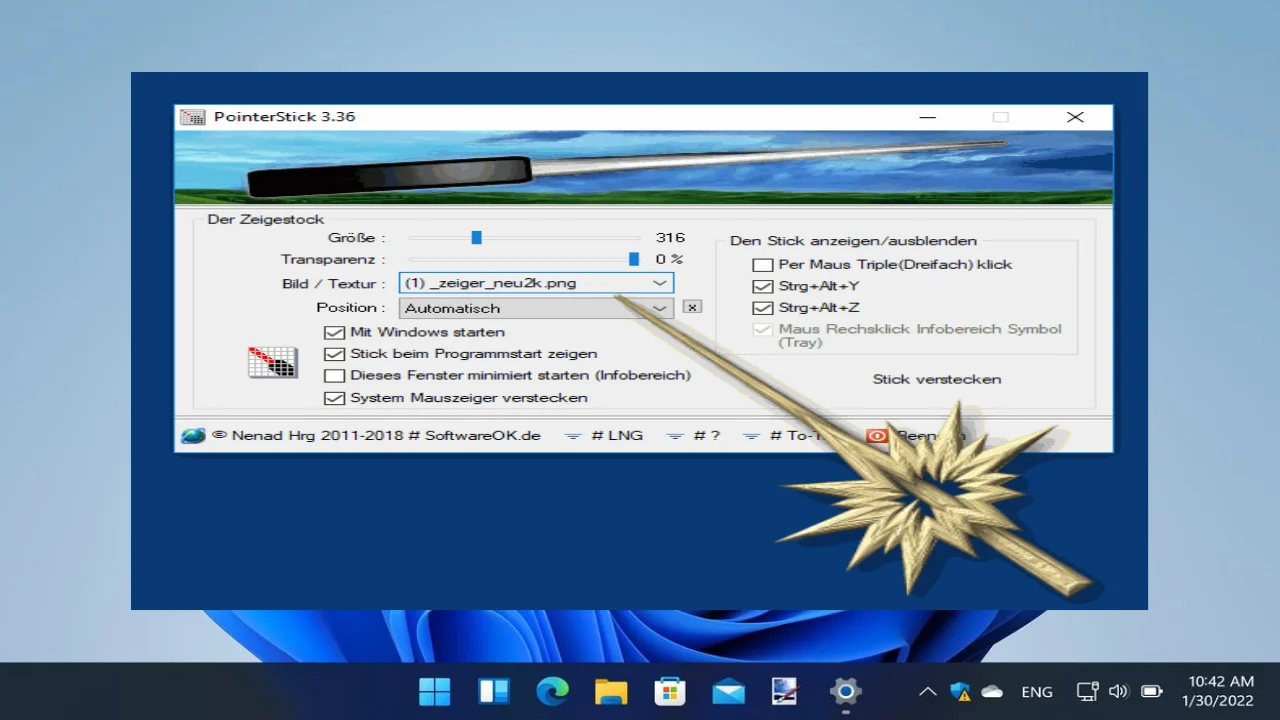The width and height of the screenshot is (1280, 720).
Task: Click the Größe size slider thumb
Action: (x=477, y=238)
